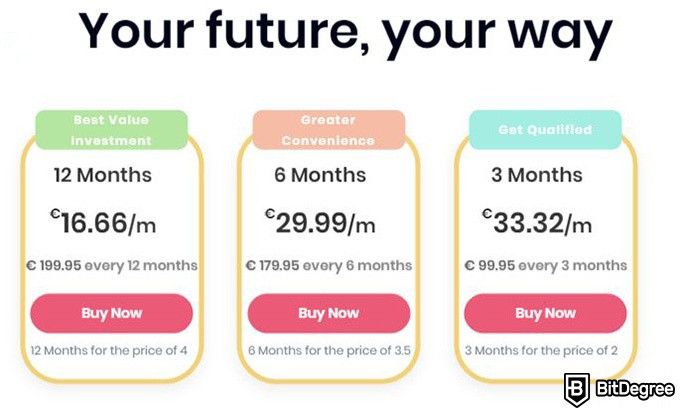
Task: Click Buy Now for 3 Months plan
Action: pos(546,313)
